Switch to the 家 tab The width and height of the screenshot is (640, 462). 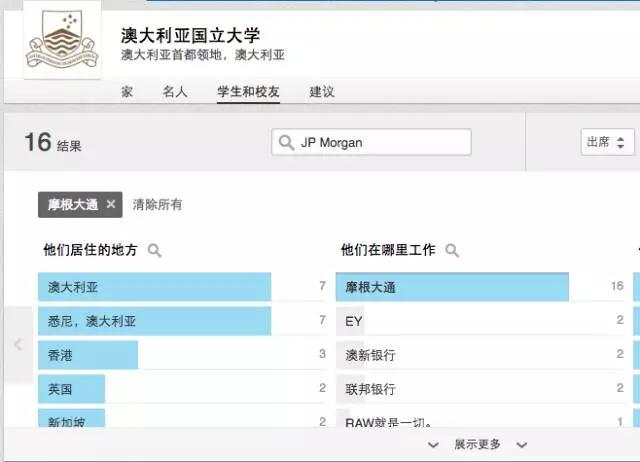coord(127,92)
